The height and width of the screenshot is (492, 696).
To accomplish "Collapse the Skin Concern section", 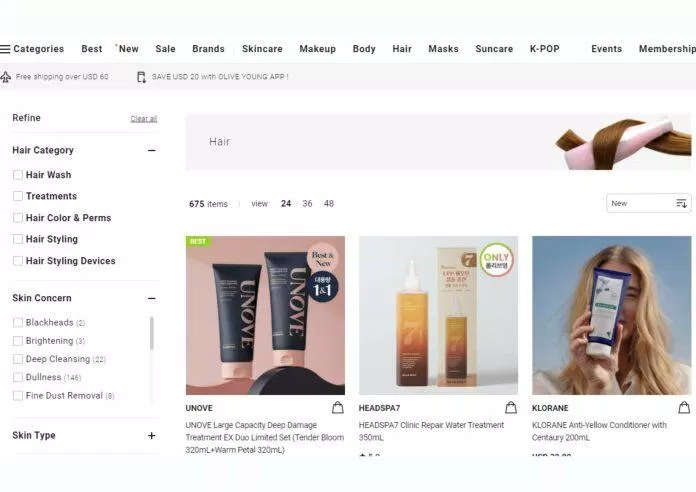I will pos(151,298).
